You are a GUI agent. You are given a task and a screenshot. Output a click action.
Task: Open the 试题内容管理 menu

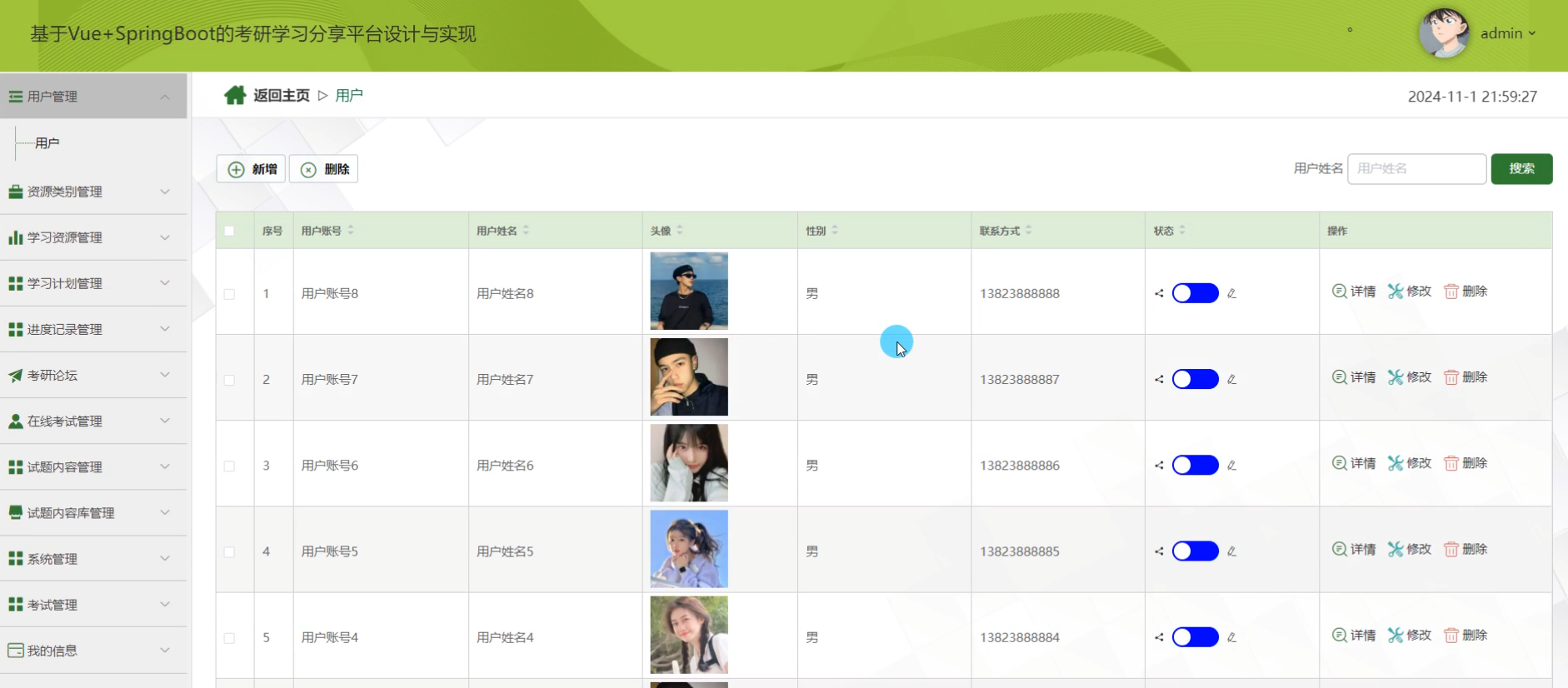93,467
